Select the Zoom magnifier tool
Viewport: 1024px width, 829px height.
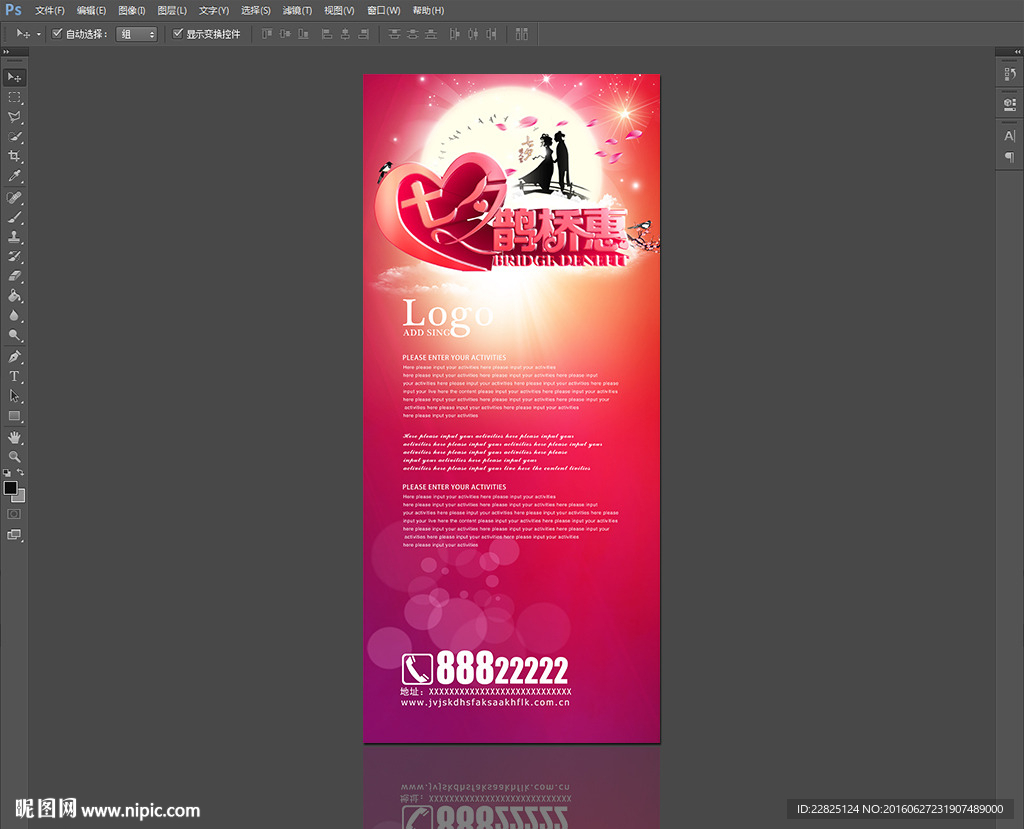pyautogui.click(x=14, y=456)
